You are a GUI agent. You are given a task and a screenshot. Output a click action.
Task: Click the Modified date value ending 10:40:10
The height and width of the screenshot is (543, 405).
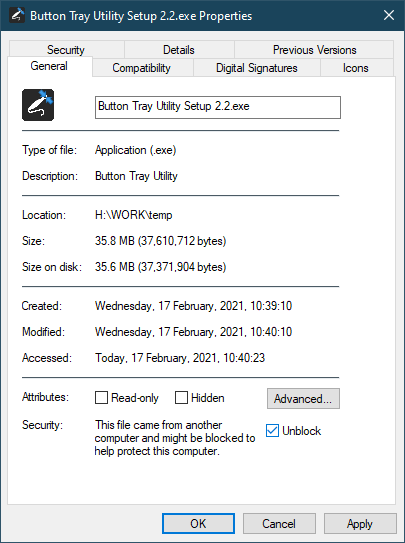click(194, 332)
